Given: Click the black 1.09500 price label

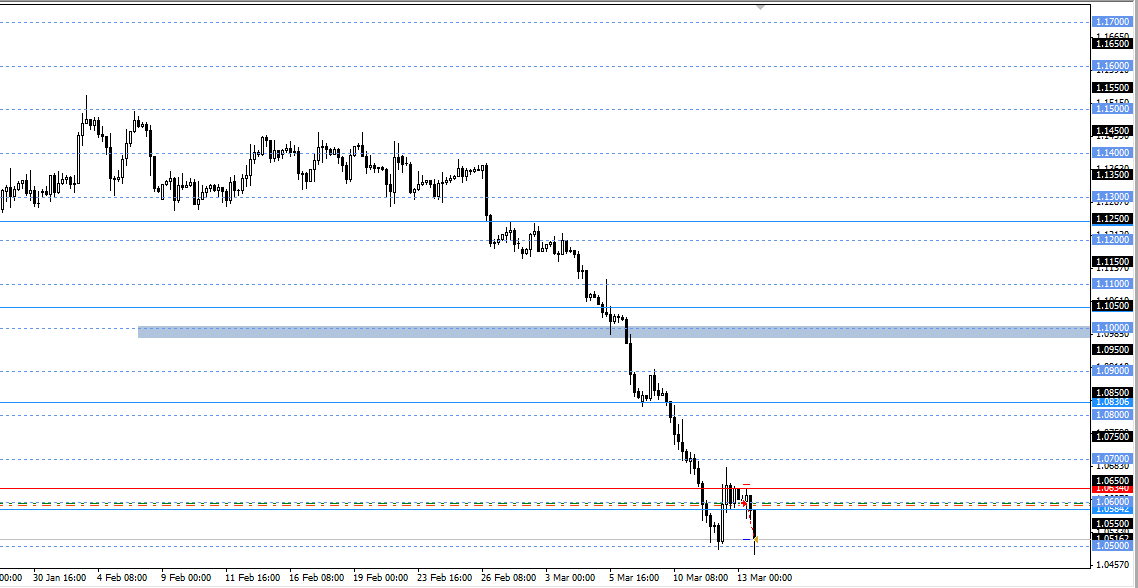Looking at the screenshot, I should pos(1113,349).
